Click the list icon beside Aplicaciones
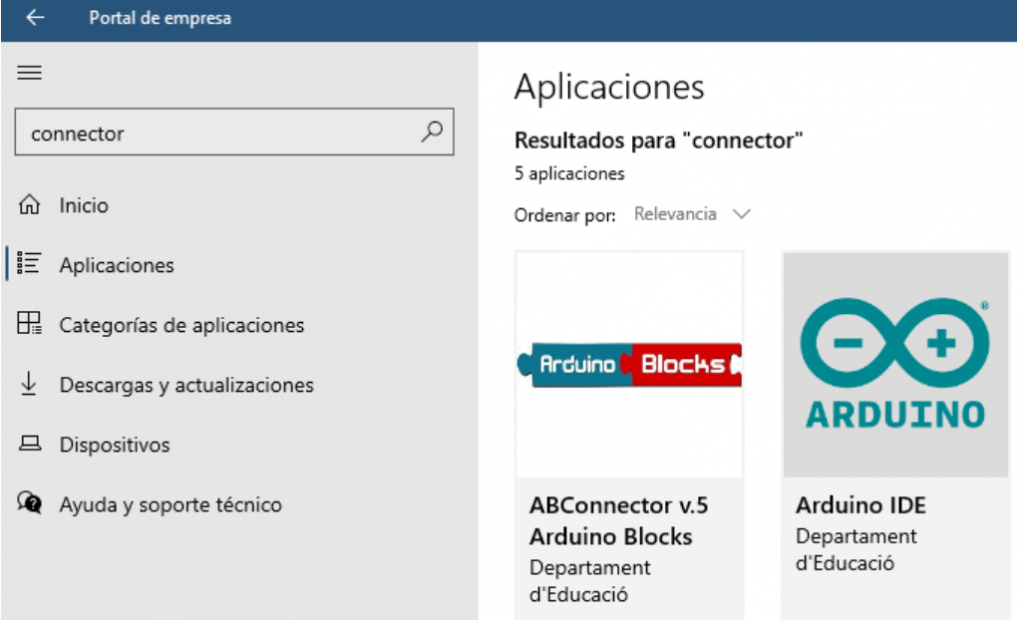Image resolution: width=1024 pixels, height=620 pixels. pos(30,265)
